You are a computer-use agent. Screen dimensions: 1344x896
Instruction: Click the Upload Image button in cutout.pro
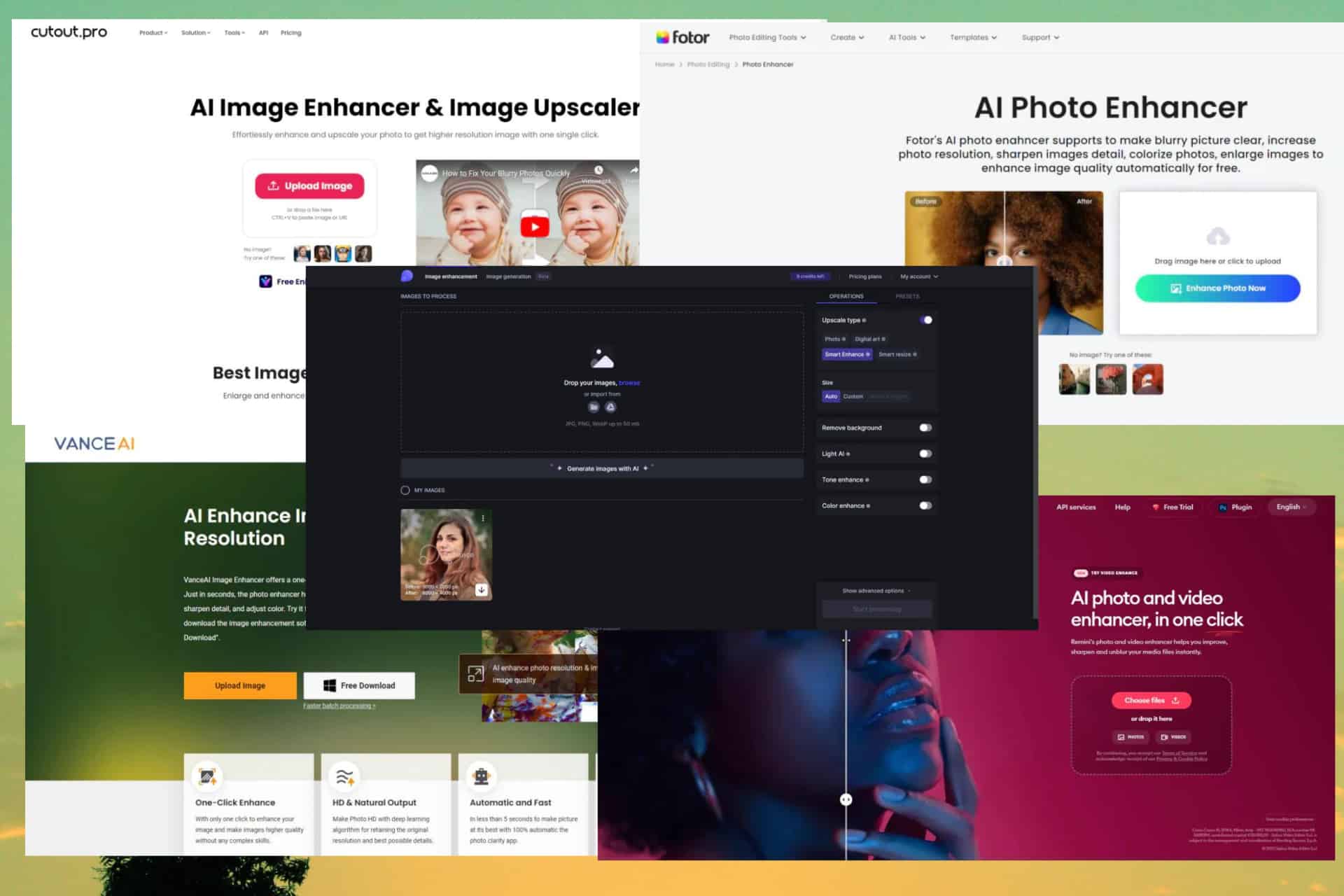coord(309,186)
